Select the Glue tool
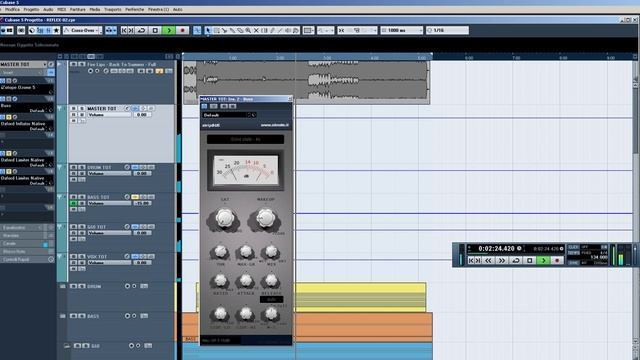Image resolution: width=640 pixels, height=360 pixels. pyautogui.click(x=232, y=30)
